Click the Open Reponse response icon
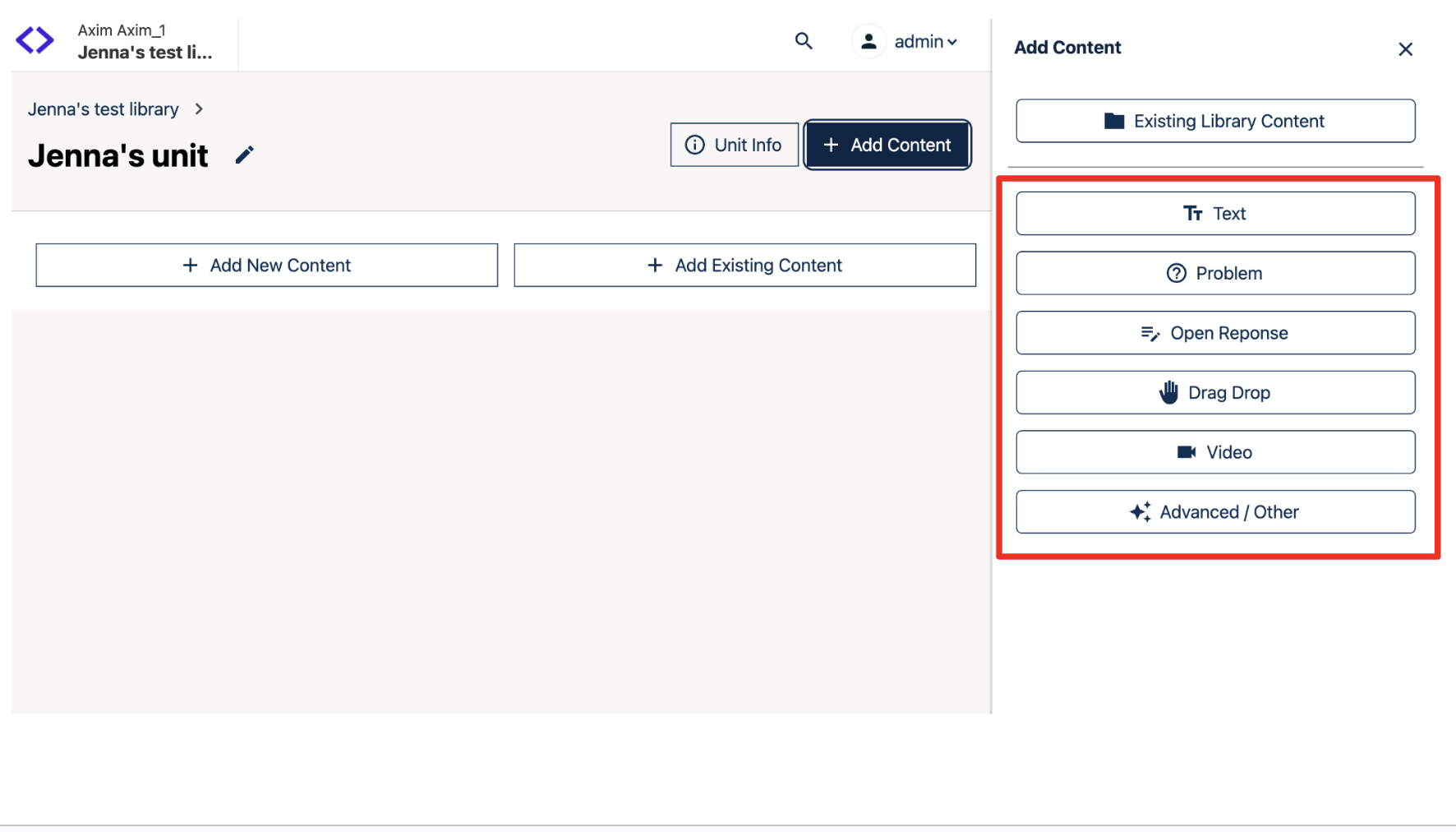Screen dimensions: 1456x832 tap(1150, 333)
